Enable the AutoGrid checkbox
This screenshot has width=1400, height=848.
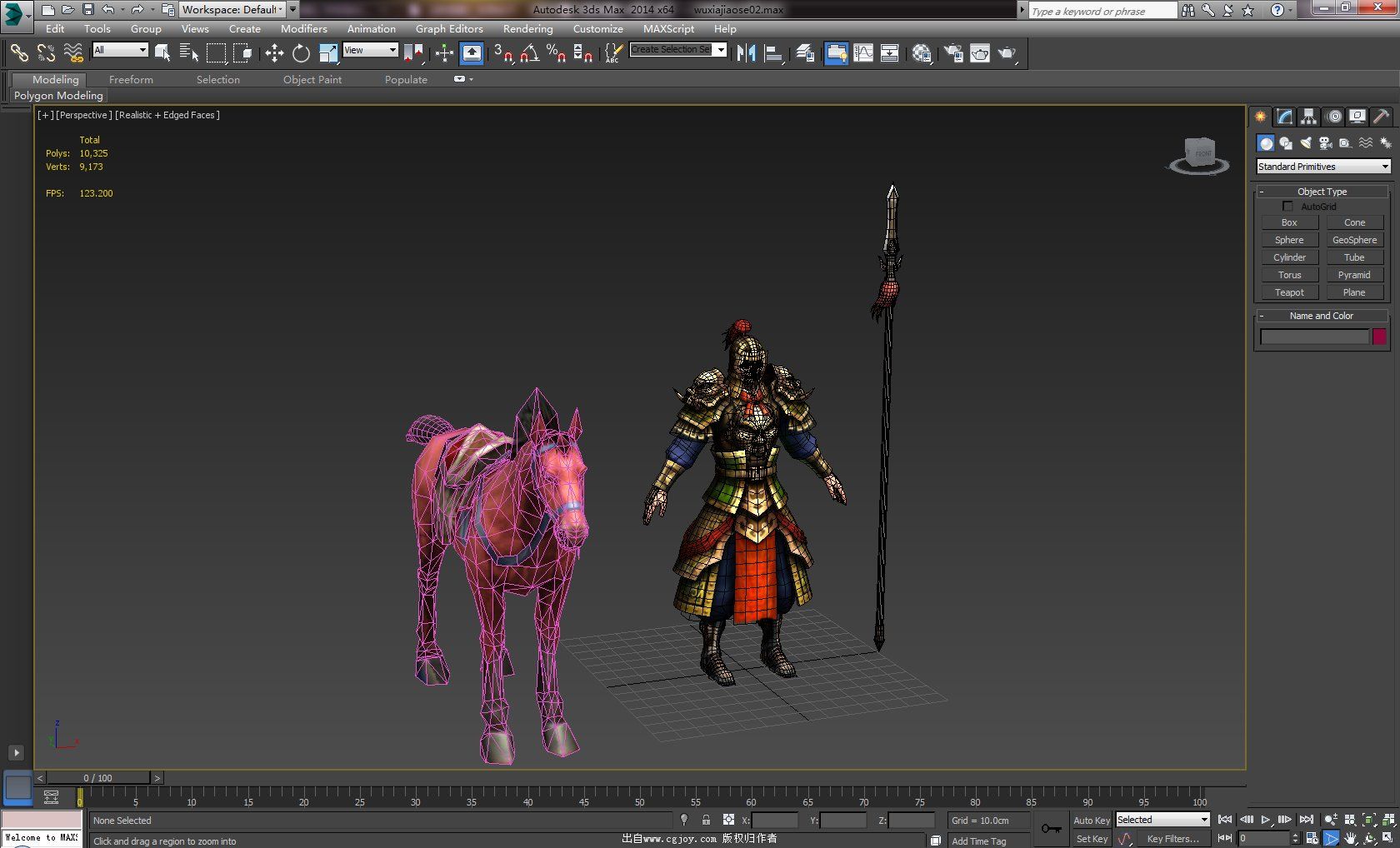[1287, 207]
